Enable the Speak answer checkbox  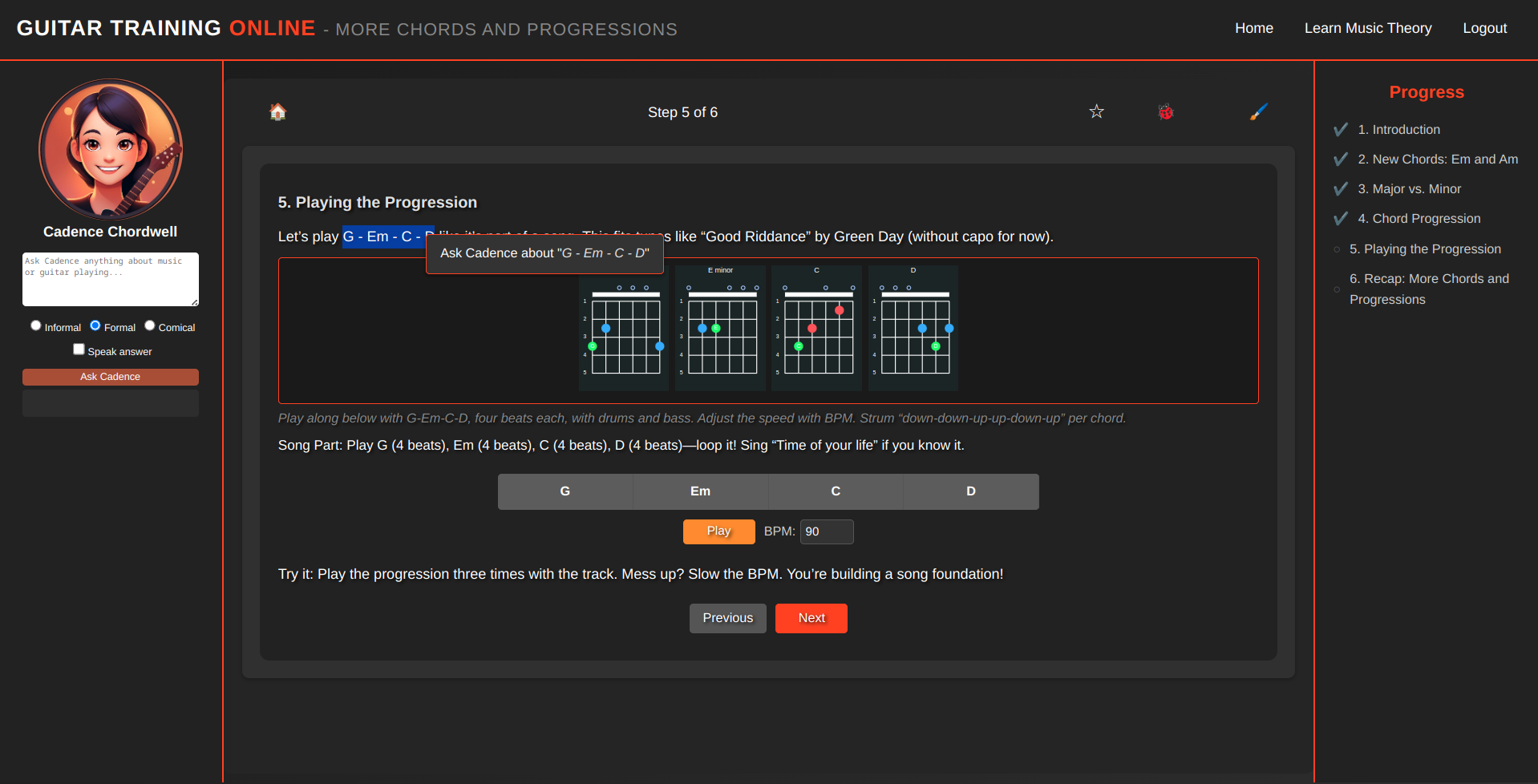click(79, 350)
